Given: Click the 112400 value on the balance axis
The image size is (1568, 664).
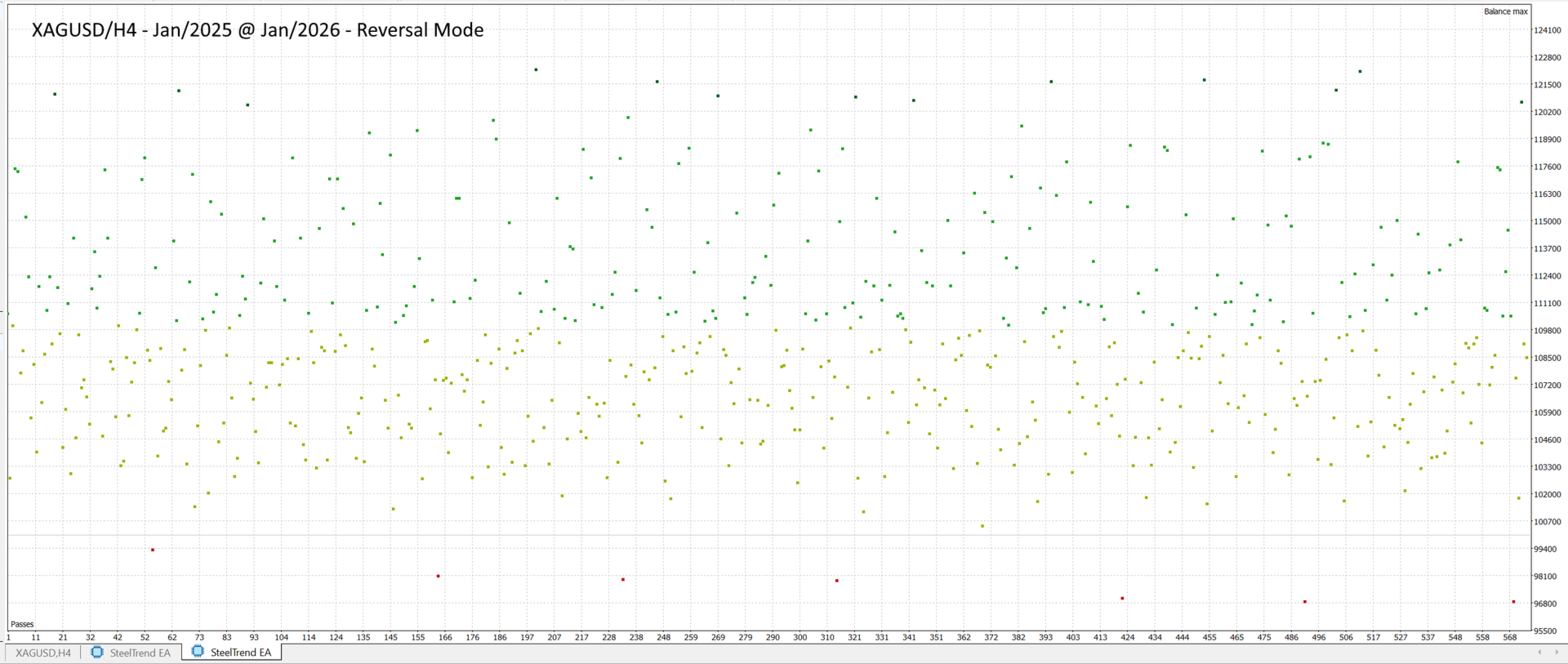Looking at the screenshot, I should point(1547,276).
